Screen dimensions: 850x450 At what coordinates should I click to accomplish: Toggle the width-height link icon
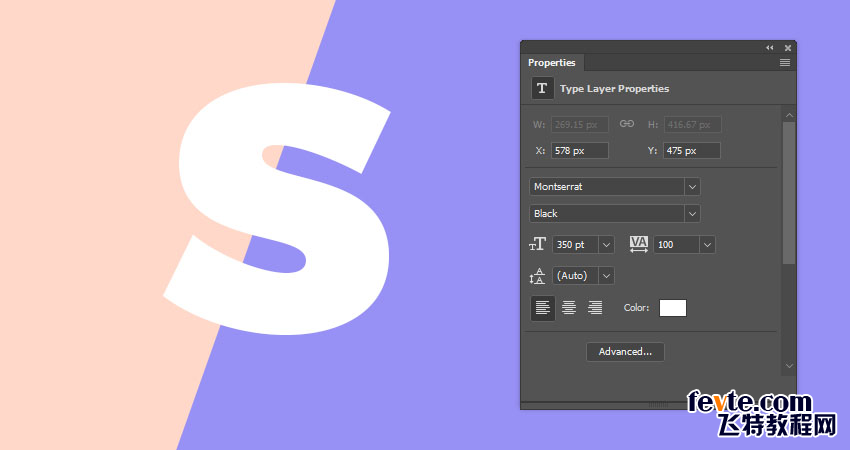tap(627, 124)
